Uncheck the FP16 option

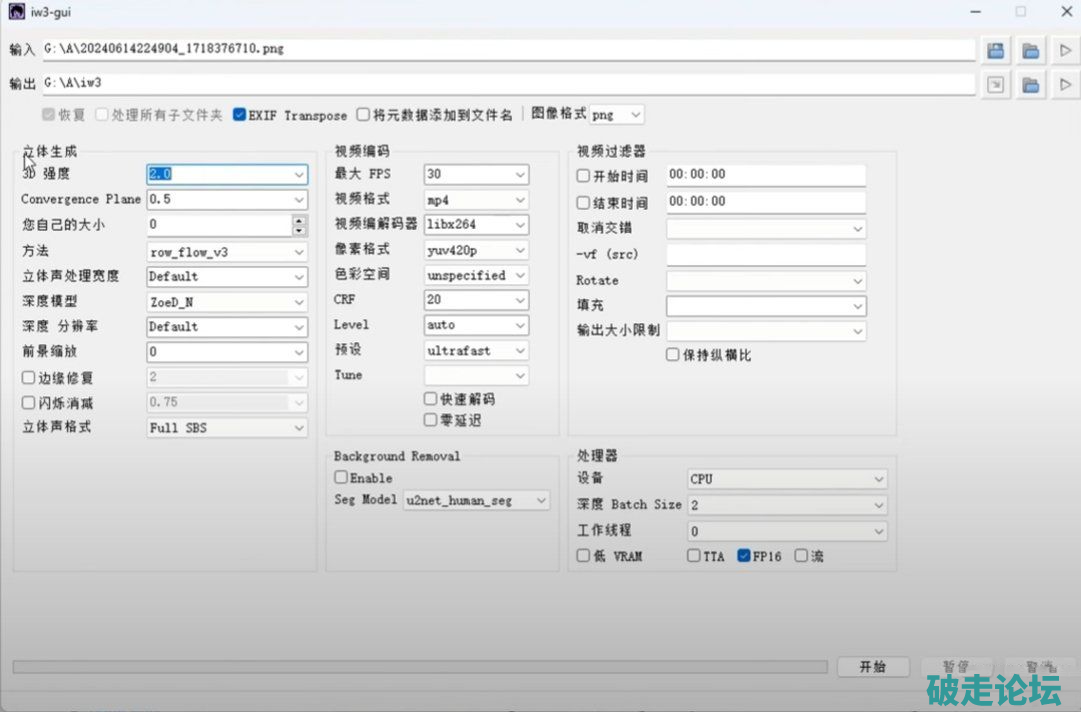click(x=744, y=556)
